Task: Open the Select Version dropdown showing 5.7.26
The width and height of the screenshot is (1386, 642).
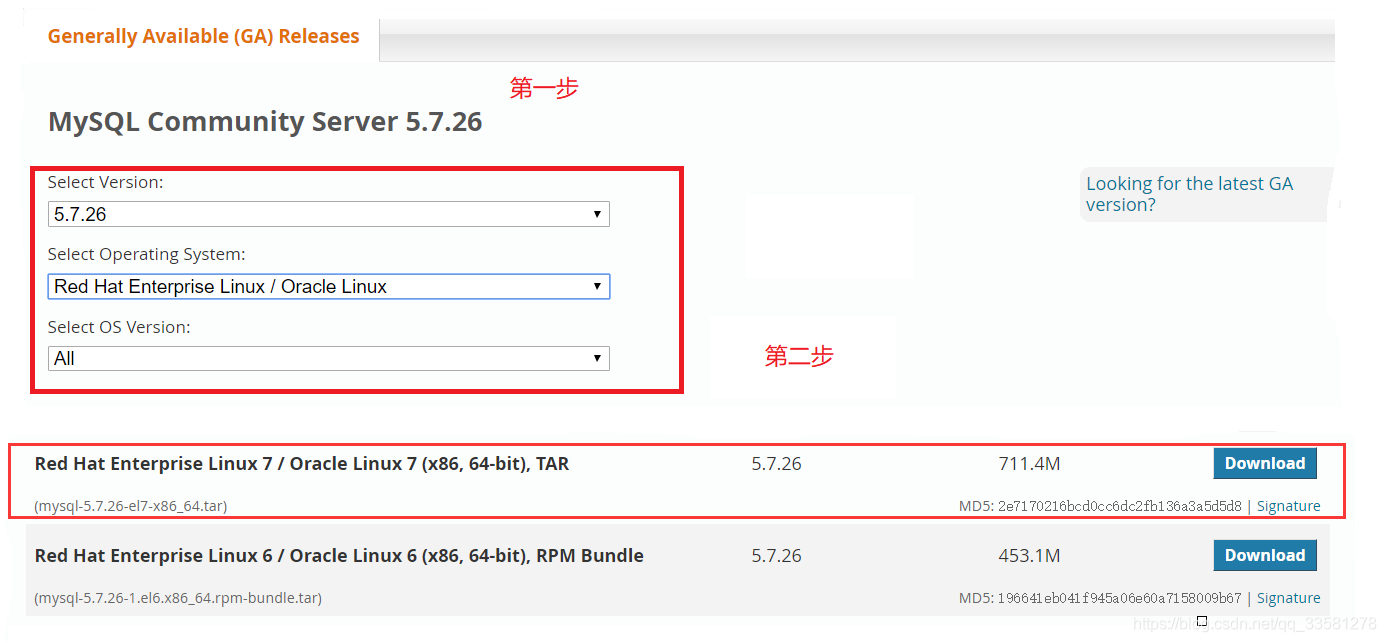Action: [328, 214]
